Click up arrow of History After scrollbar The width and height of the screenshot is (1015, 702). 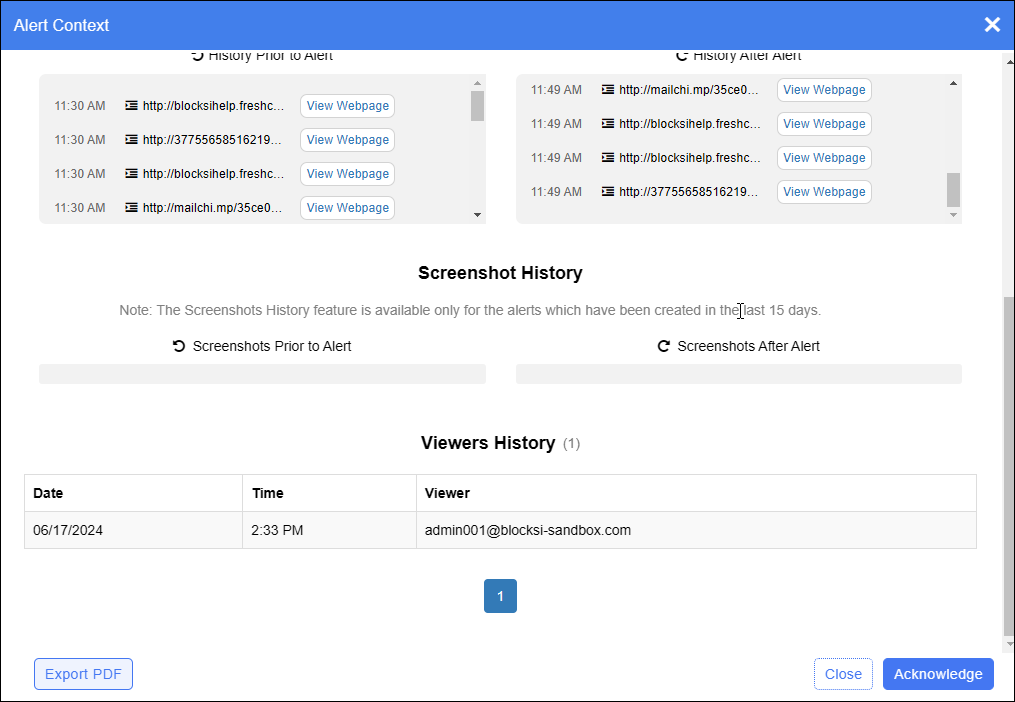point(954,83)
